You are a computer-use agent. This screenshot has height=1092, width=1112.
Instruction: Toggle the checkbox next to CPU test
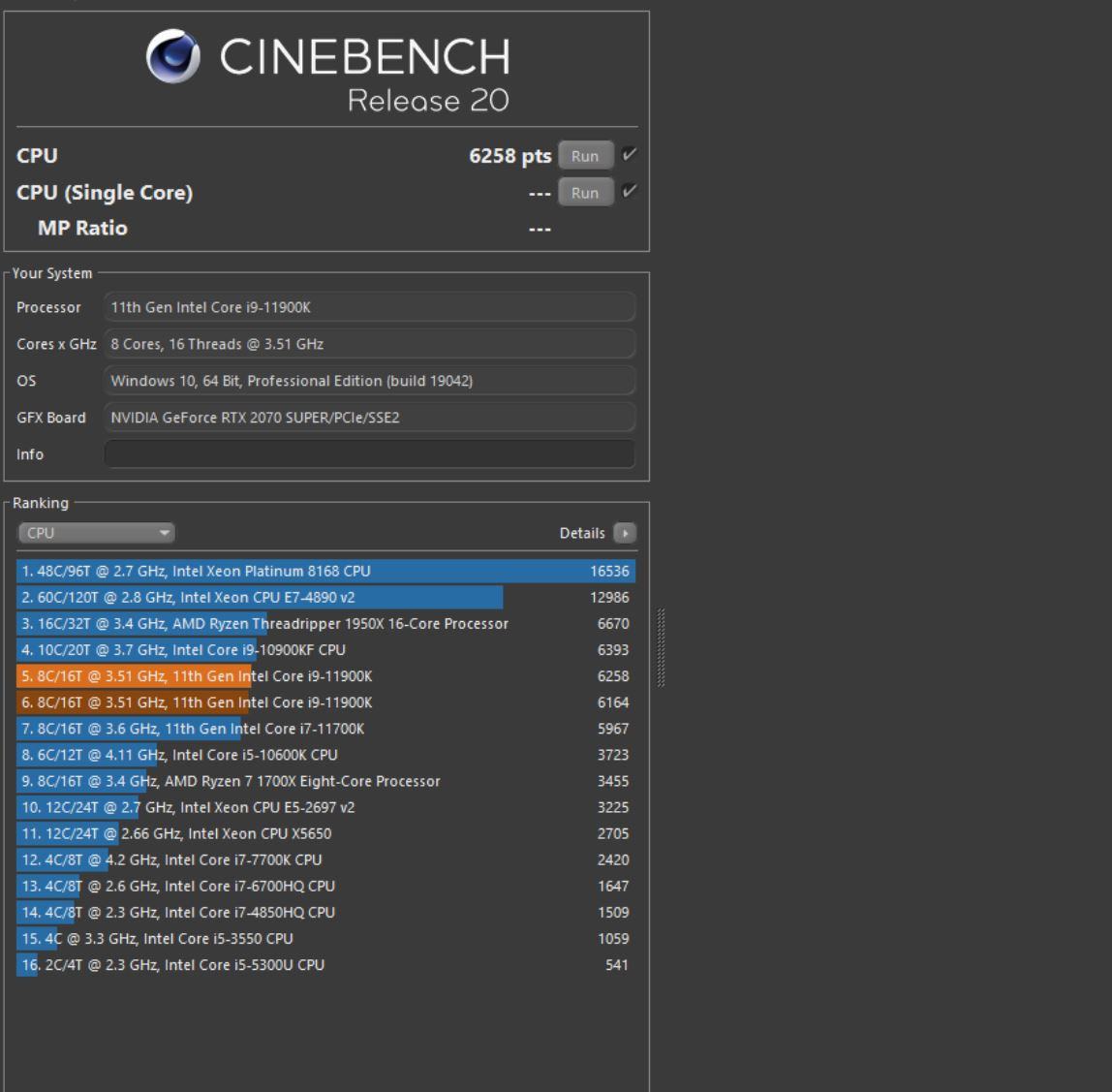(629, 155)
